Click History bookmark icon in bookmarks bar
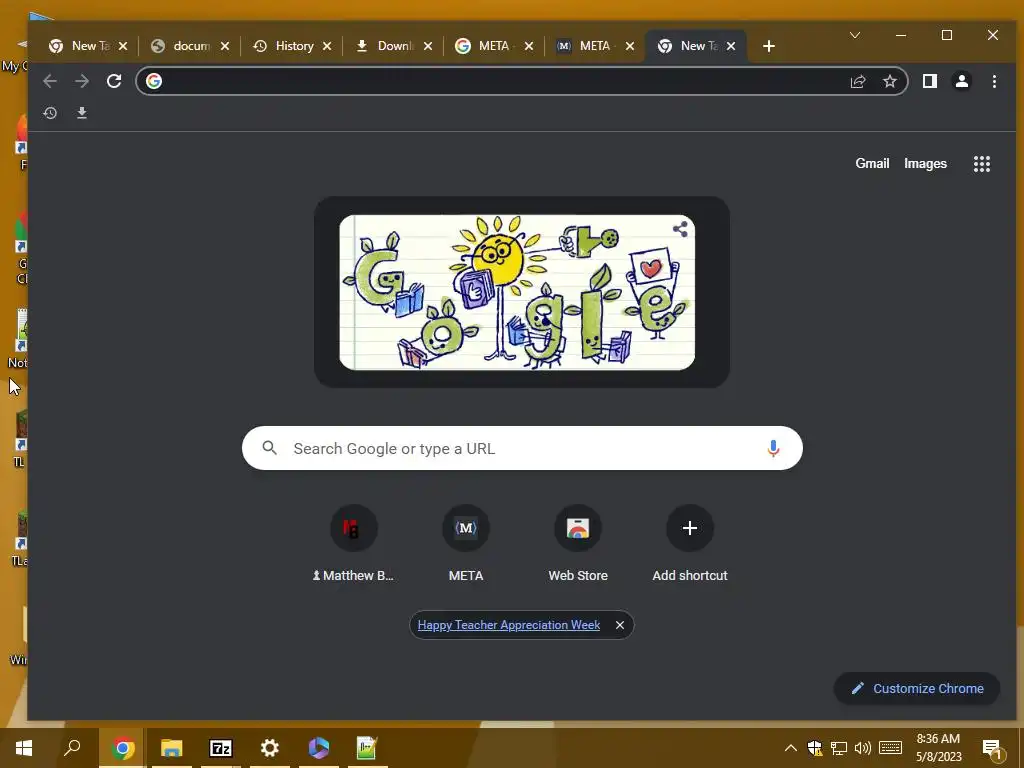The image size is (1024, 768). (x=50, y=113)
